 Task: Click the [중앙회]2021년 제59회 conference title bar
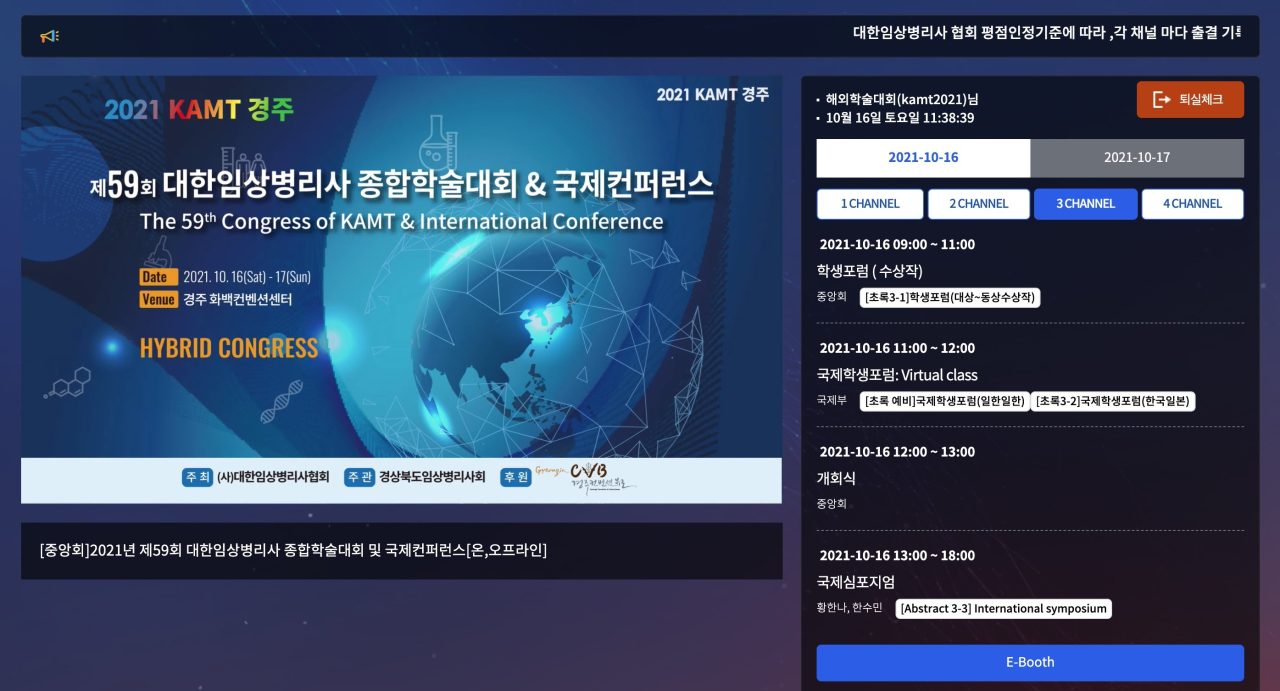point(400,551)
